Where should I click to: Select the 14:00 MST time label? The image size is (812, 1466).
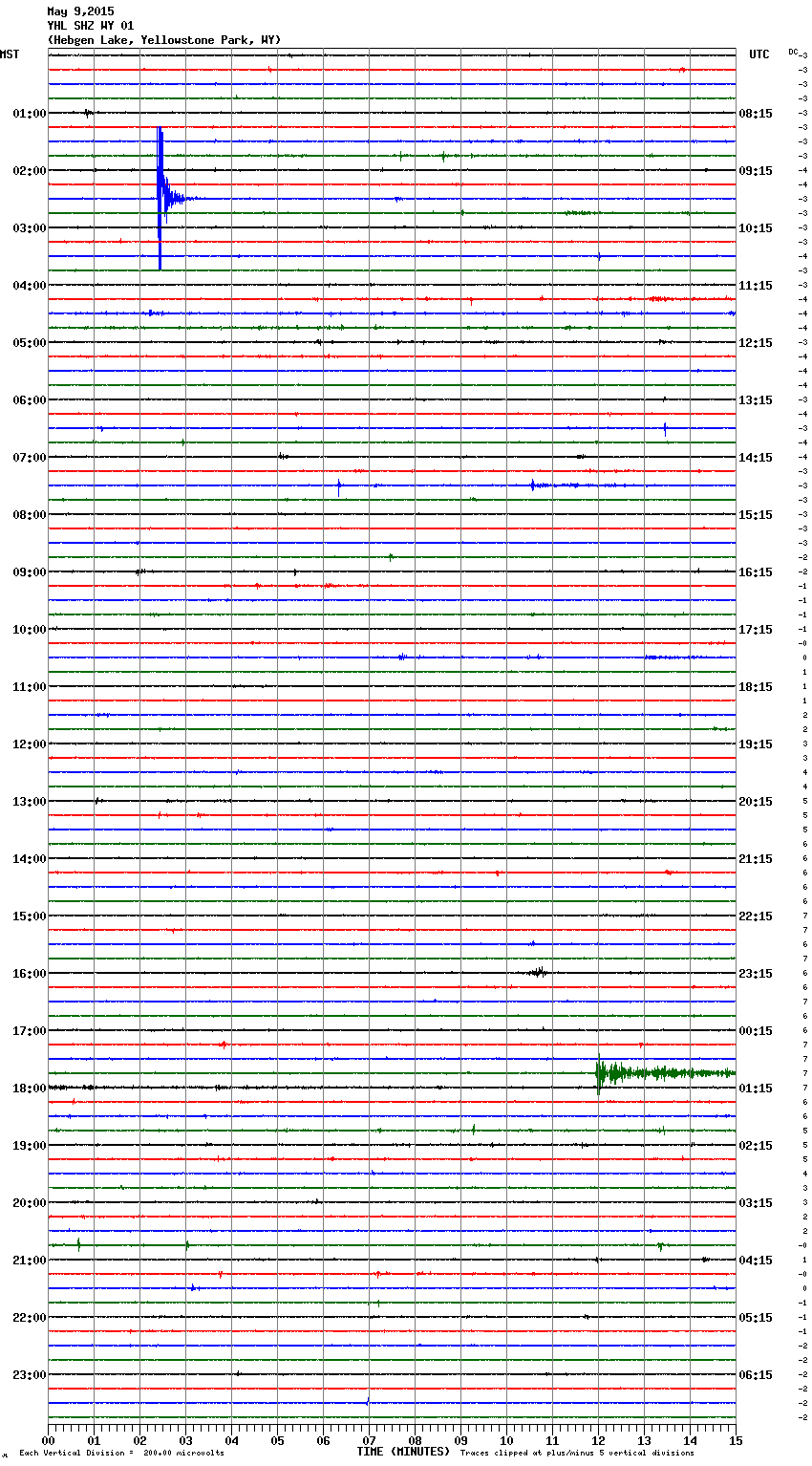29,859
